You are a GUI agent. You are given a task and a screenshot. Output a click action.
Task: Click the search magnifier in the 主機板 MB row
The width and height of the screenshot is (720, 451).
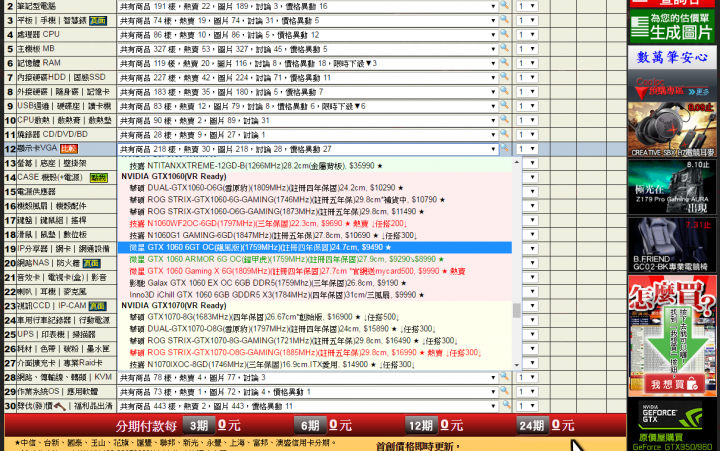(504, 48)
